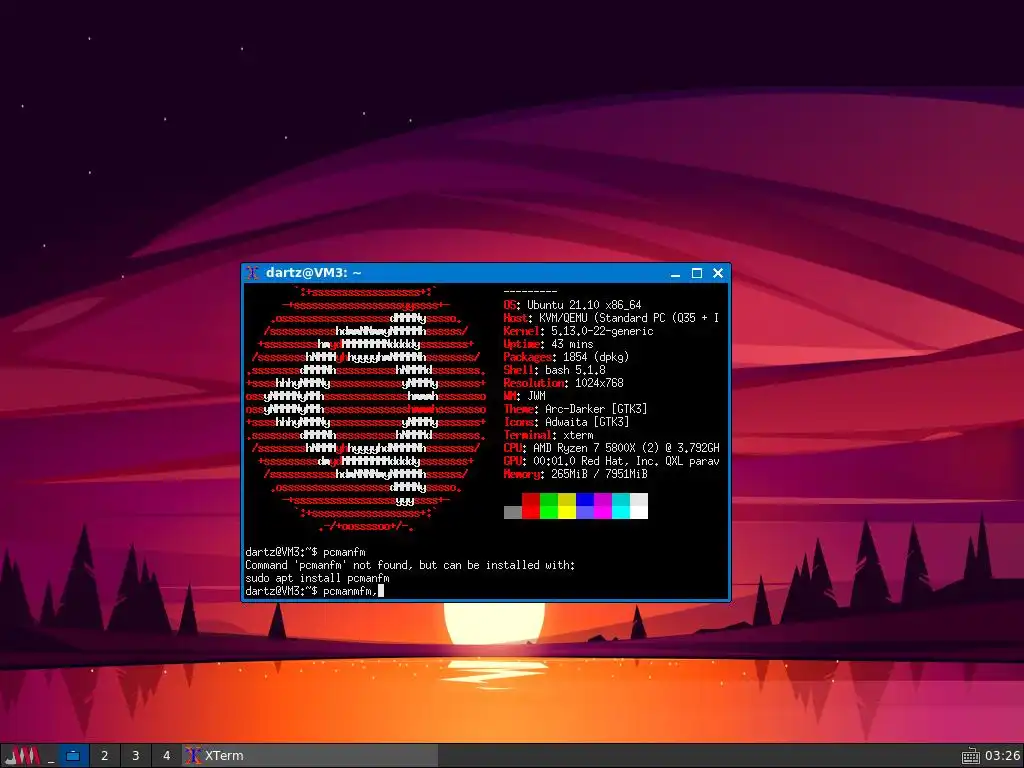Screen dimensions: 1024x768
Task: Maximize the xterm window
Action: point(697,273)
